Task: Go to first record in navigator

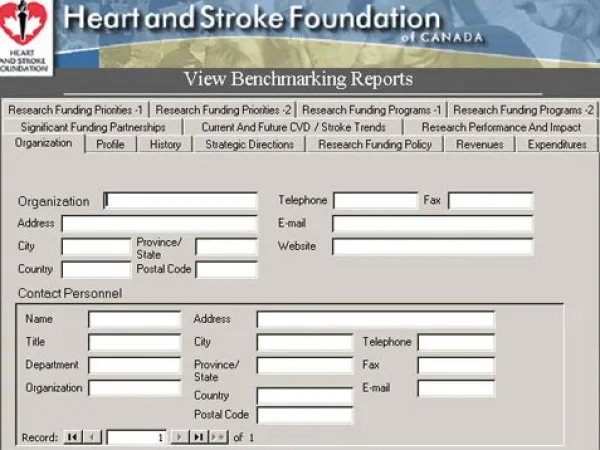Action: pyautogui.click(x=73, y=437)
